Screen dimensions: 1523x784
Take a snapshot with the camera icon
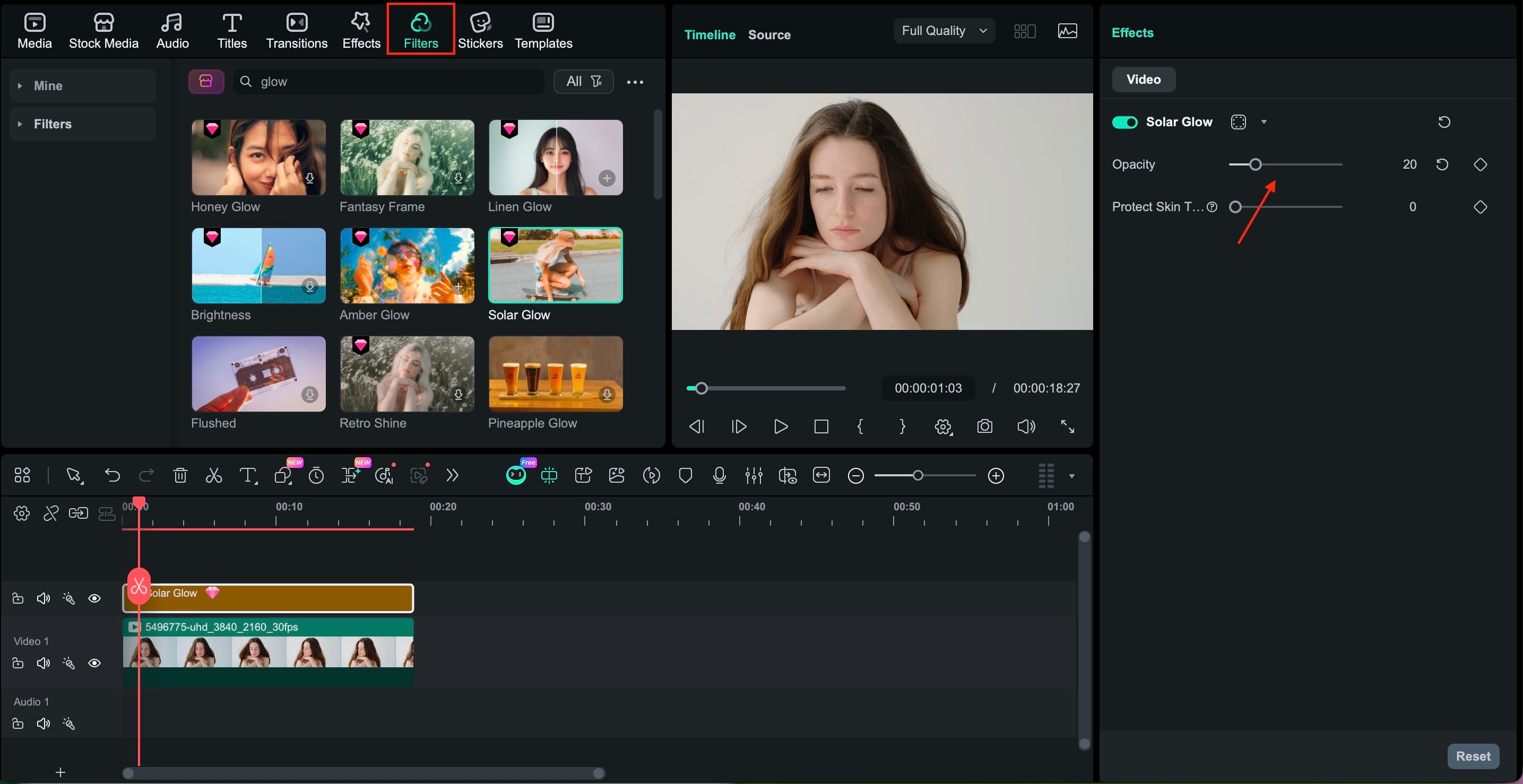[984, 426]
